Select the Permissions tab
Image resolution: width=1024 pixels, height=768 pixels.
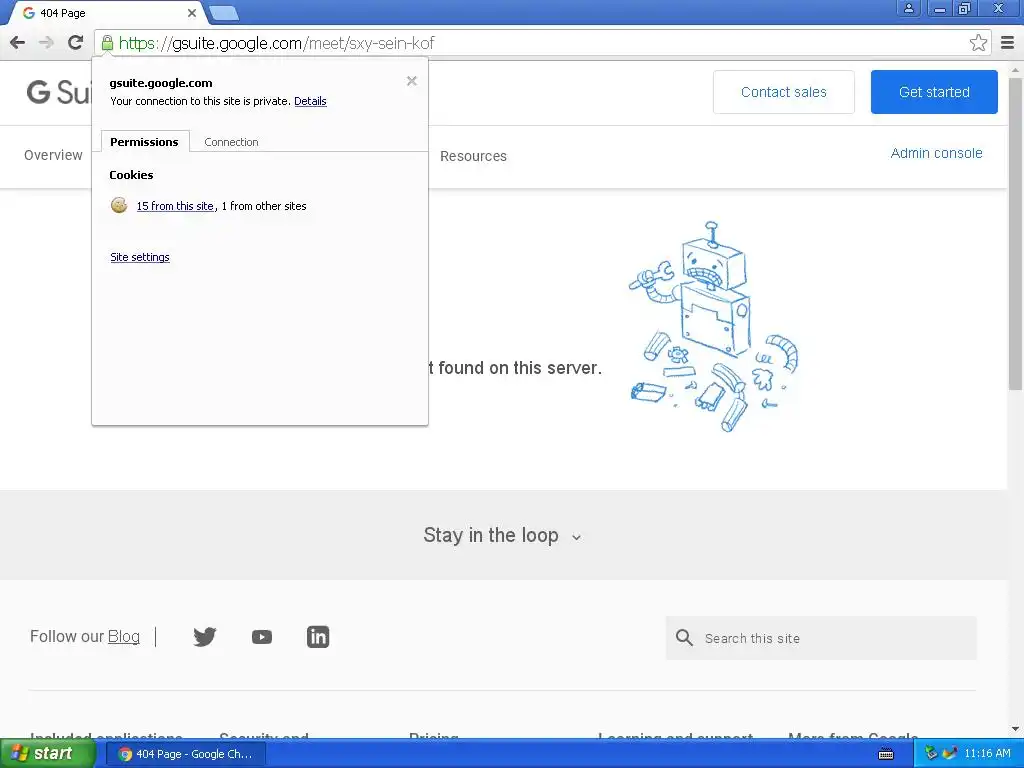pos(144,142)
